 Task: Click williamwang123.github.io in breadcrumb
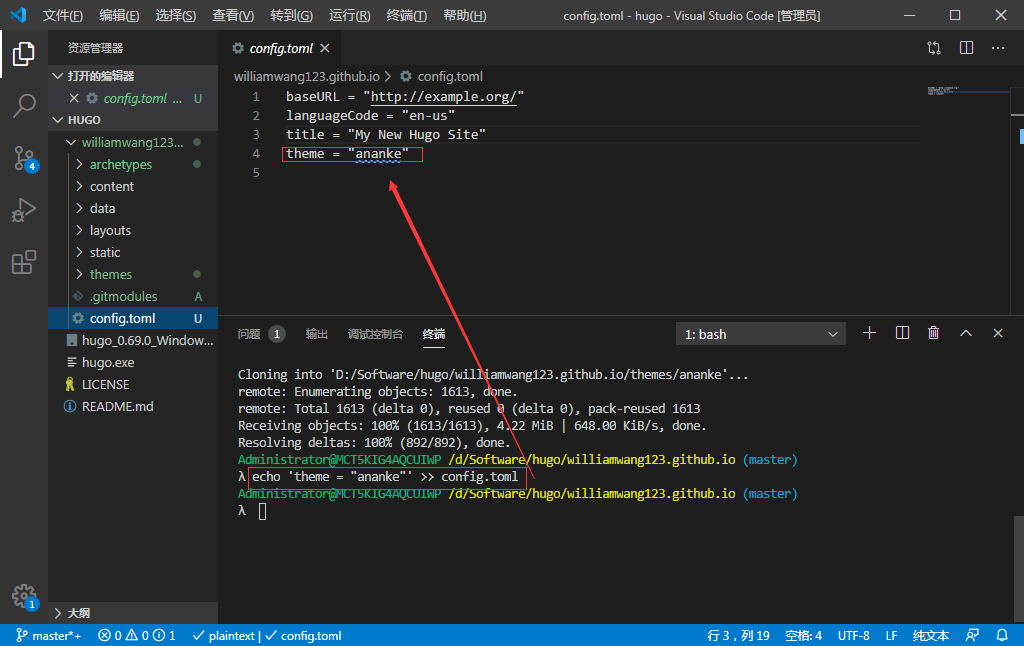[x=307, y=76]
